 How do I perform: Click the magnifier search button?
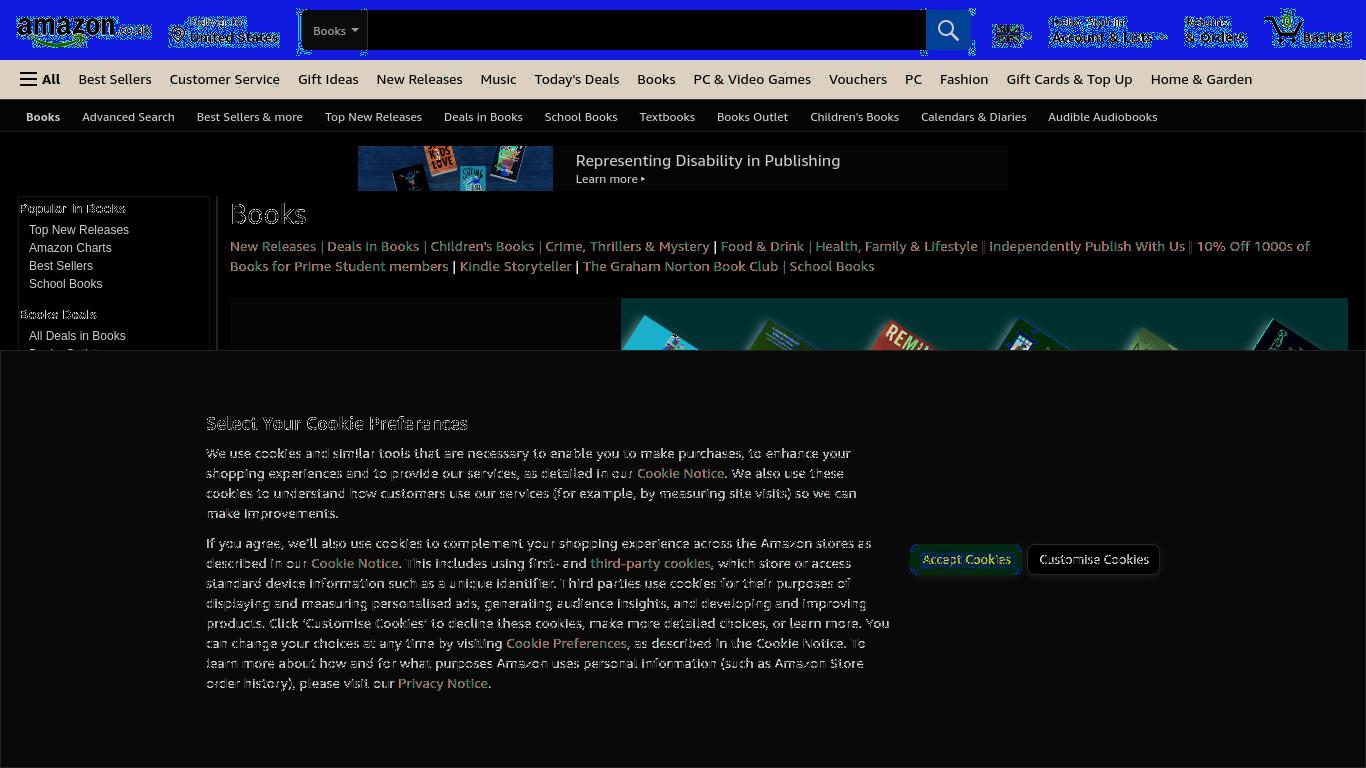[x=948, y=30]
